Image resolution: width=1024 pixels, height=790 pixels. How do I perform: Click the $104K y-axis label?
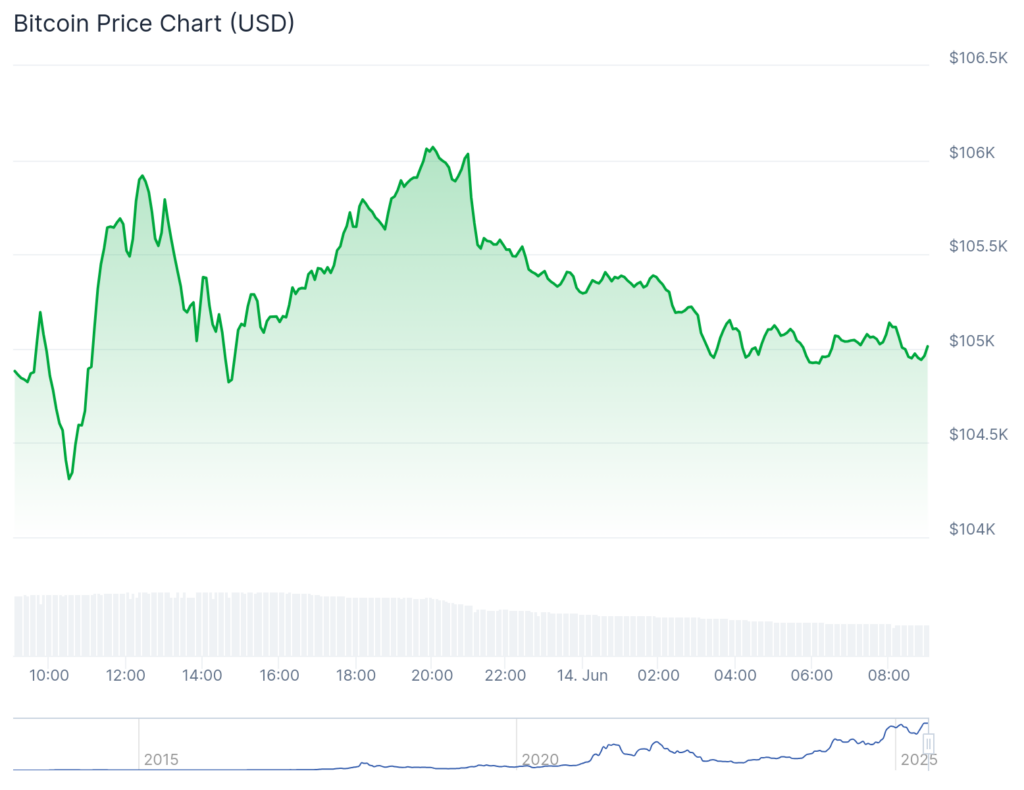click(973, 529)
